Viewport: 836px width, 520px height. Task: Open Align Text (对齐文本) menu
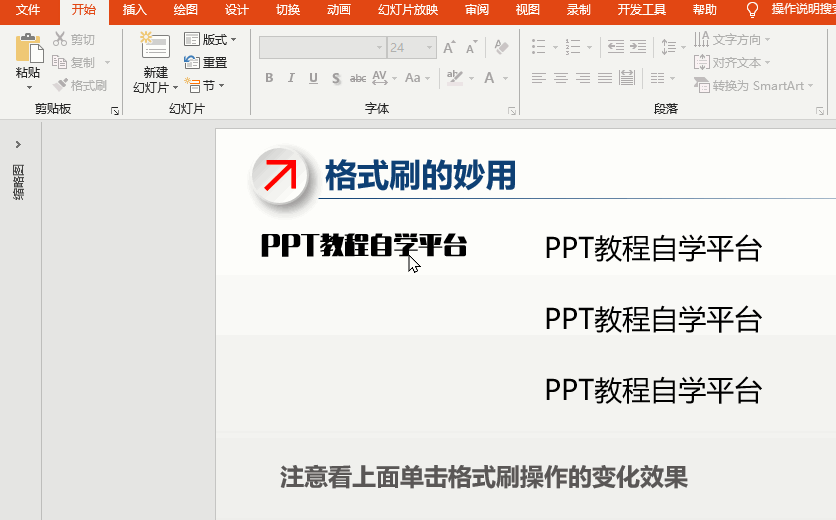(x=732, y=62)
